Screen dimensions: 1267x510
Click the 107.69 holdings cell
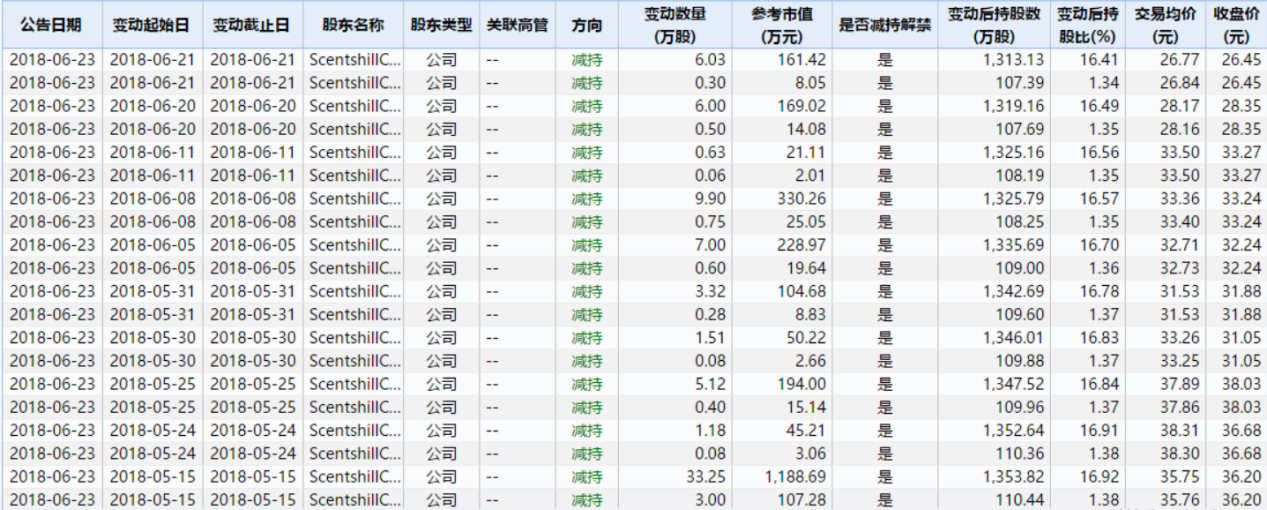[993, 128]
